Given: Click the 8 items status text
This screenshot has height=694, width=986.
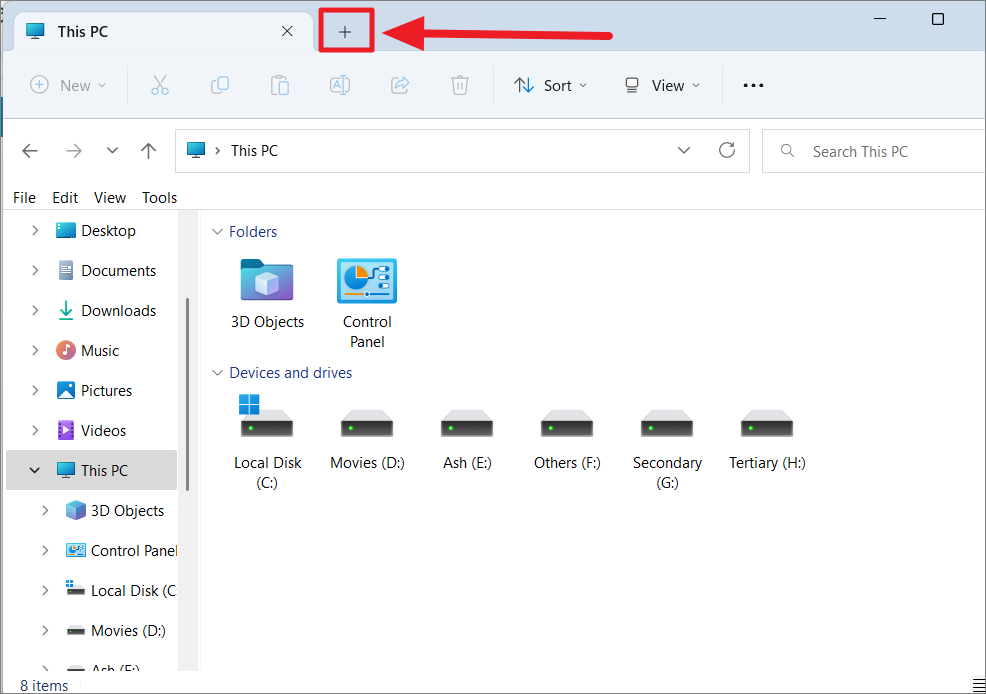Looking at the screenshot, I should click(44, 685).
